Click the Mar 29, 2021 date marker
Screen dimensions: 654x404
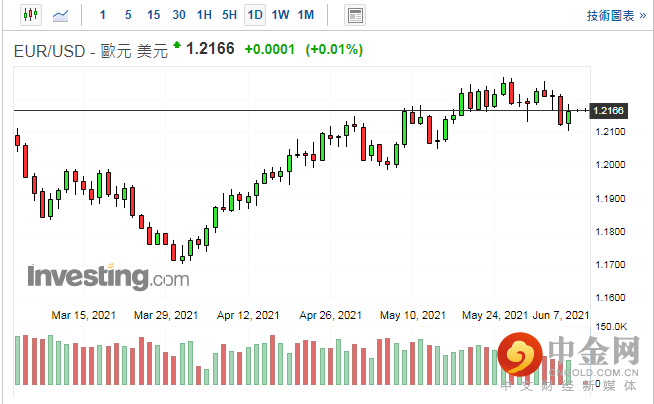pyautogui.click(x=166, y=315)
